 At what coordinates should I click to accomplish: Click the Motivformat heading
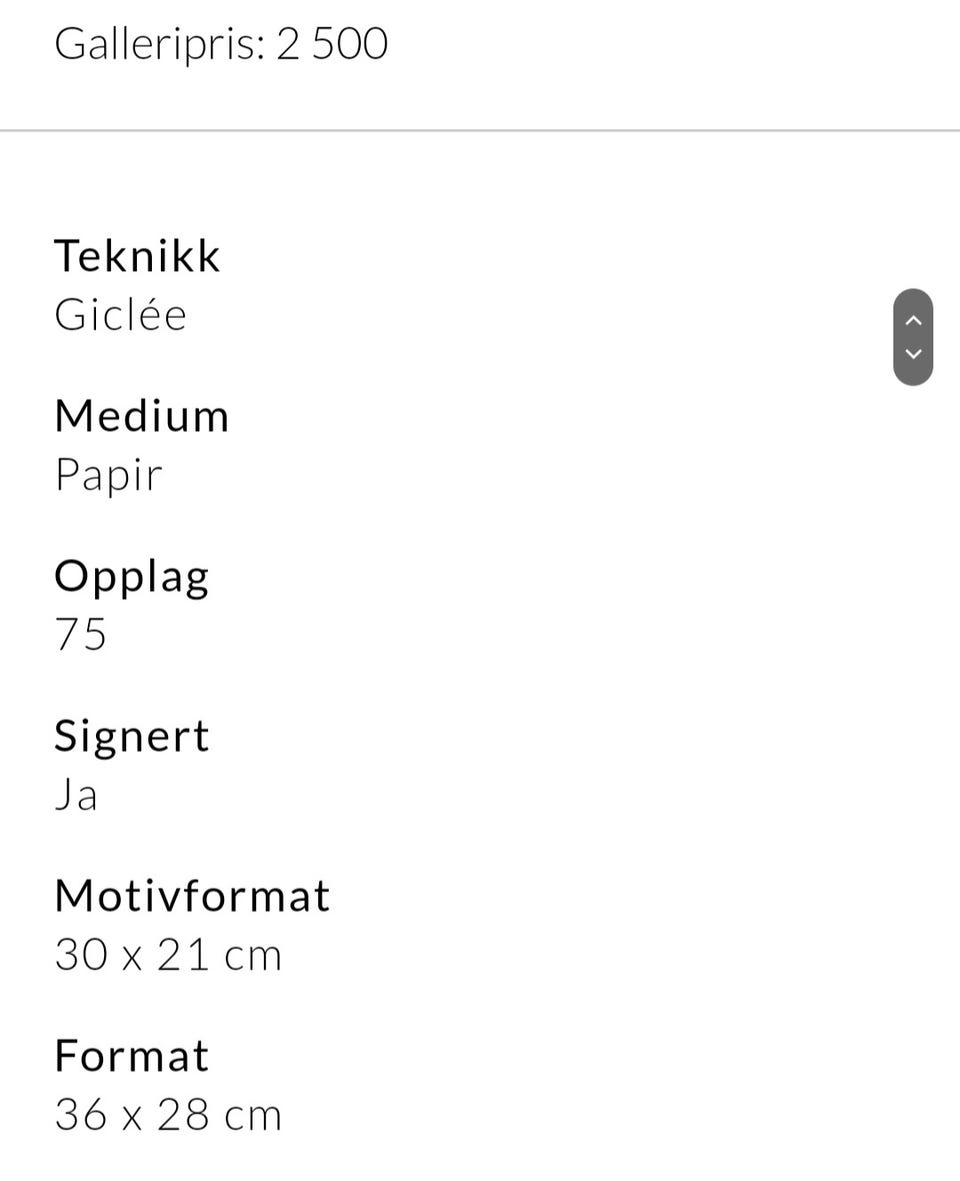[x=192, y=896]
